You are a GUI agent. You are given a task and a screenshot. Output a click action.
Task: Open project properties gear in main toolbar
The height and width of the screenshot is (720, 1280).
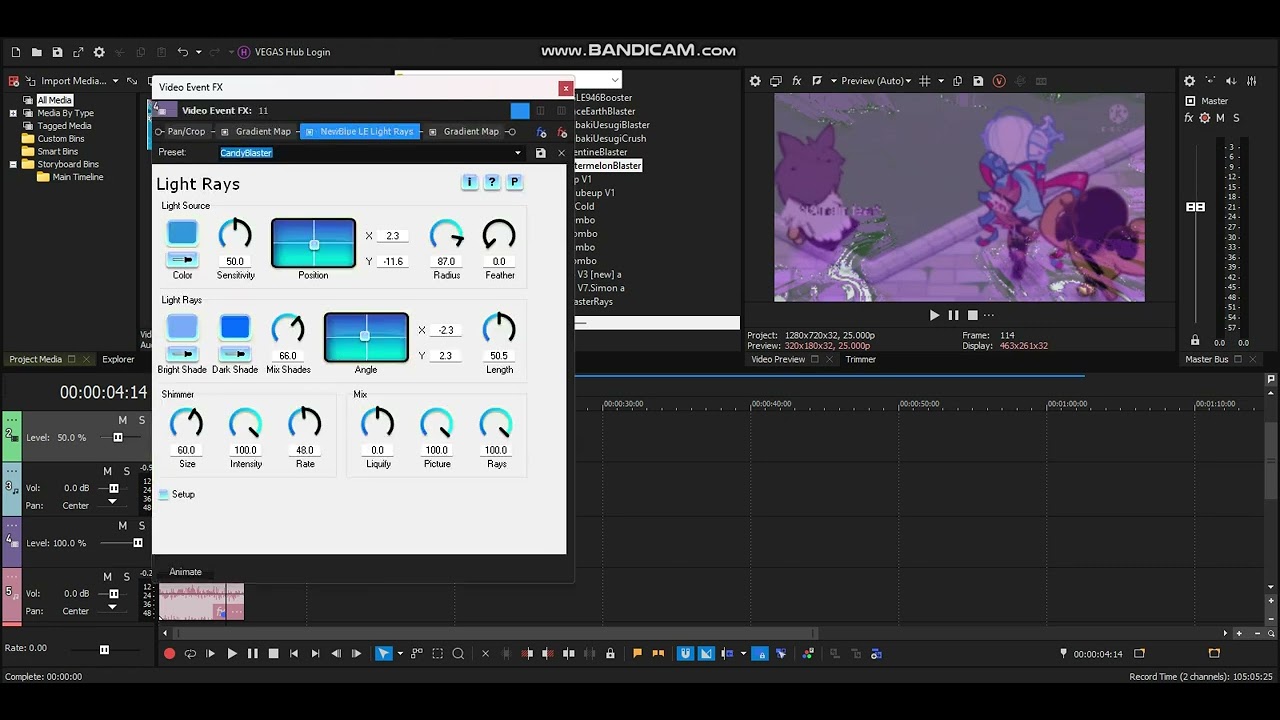click(x=99, y=52)
